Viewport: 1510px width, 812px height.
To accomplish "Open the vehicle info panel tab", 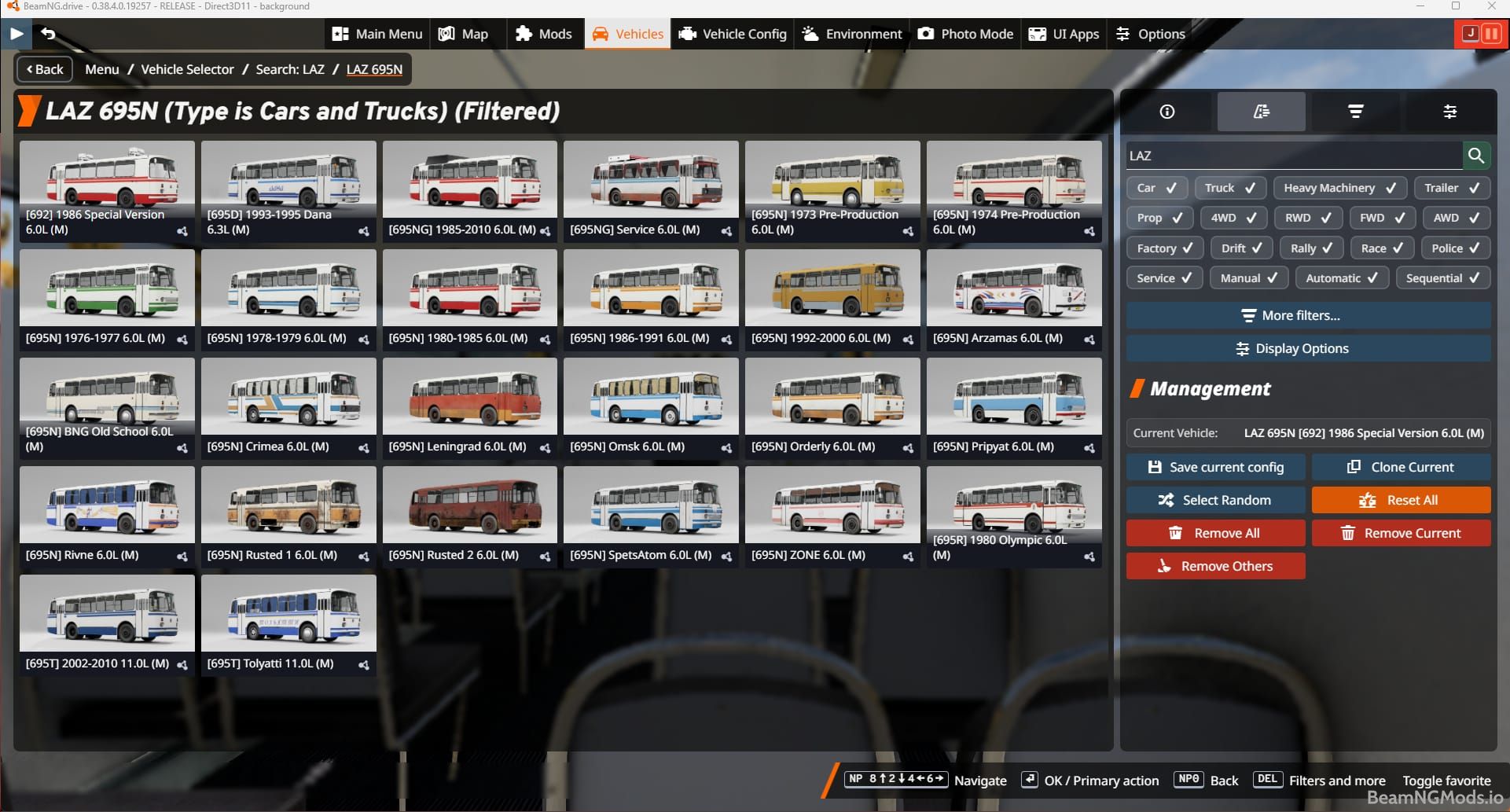I will (x=1166, y=111).
